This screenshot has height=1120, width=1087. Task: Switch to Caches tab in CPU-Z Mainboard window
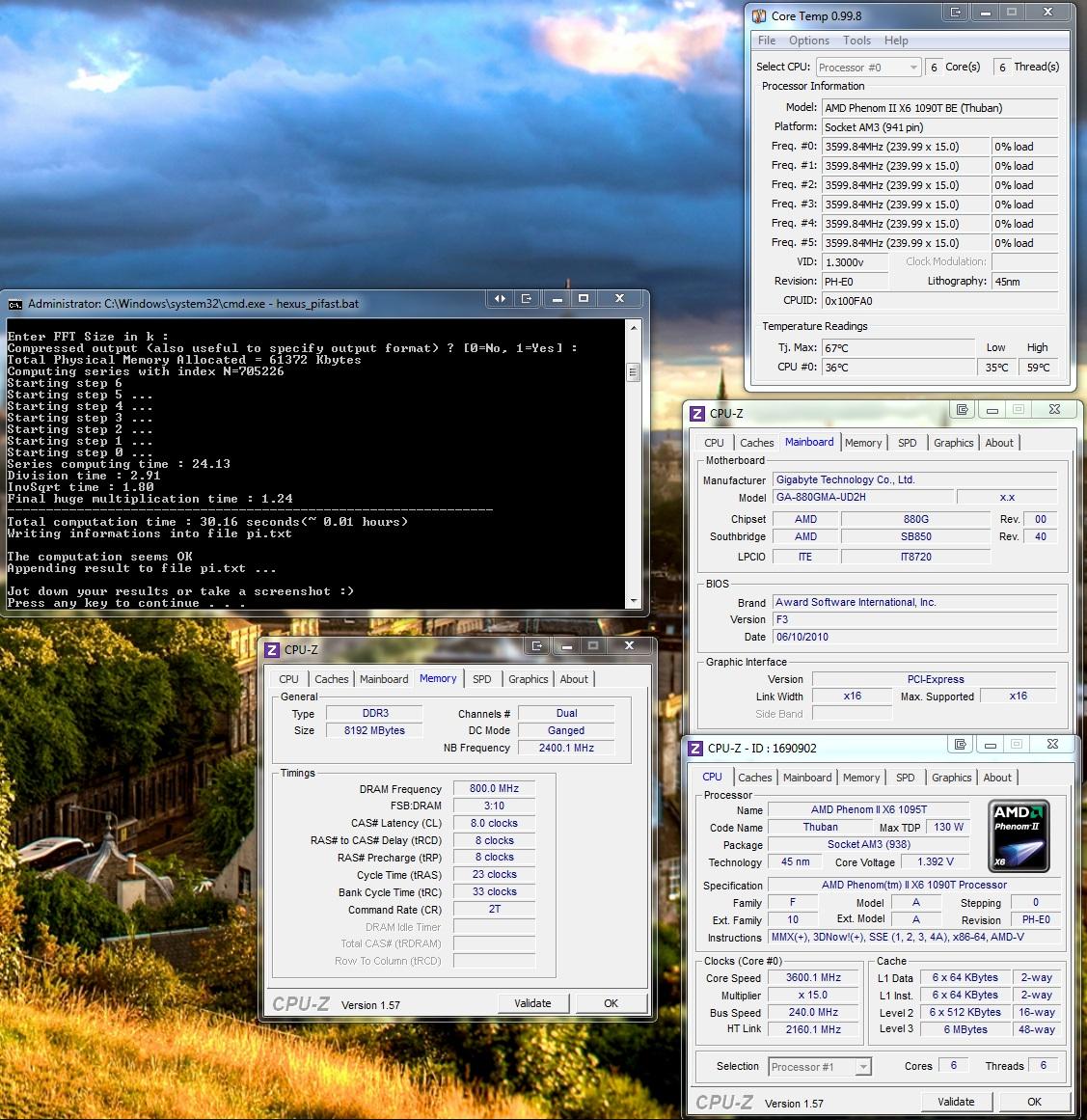click(x=756, y=443)
